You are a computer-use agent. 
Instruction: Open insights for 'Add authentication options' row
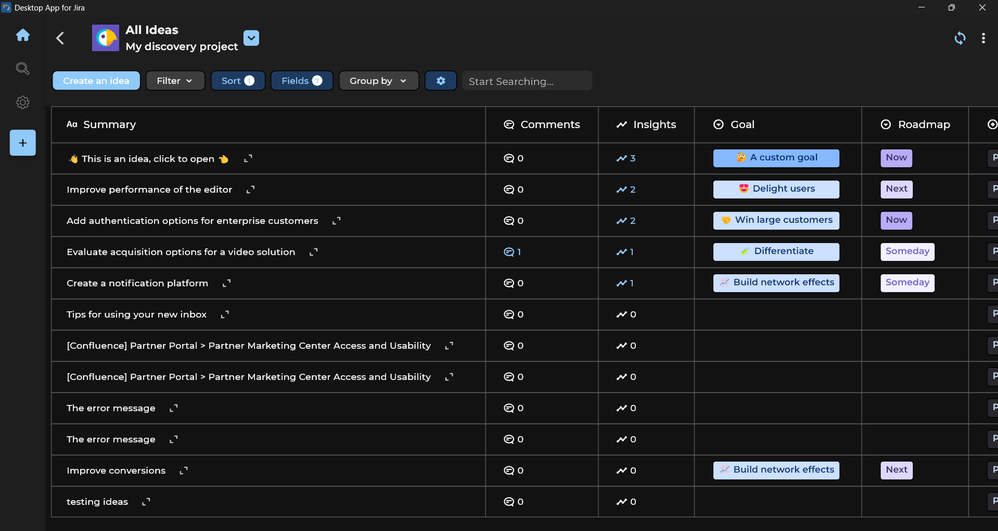tap(626, 221)
